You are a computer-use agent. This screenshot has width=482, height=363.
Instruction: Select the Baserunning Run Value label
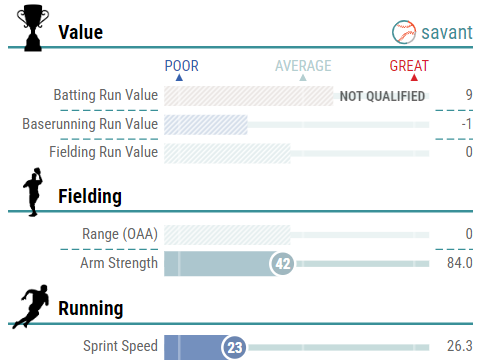(x=90, y=124)
